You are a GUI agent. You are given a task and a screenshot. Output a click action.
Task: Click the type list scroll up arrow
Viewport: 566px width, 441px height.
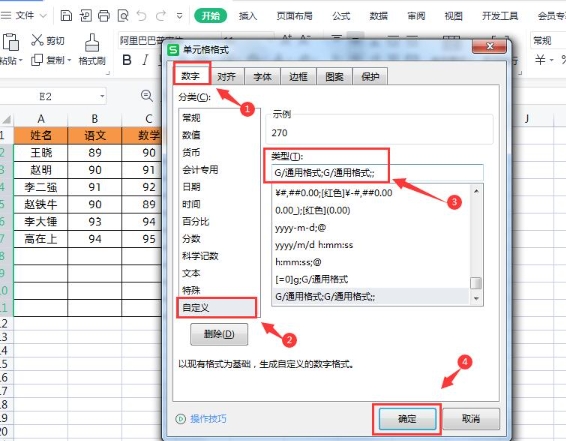476,191
